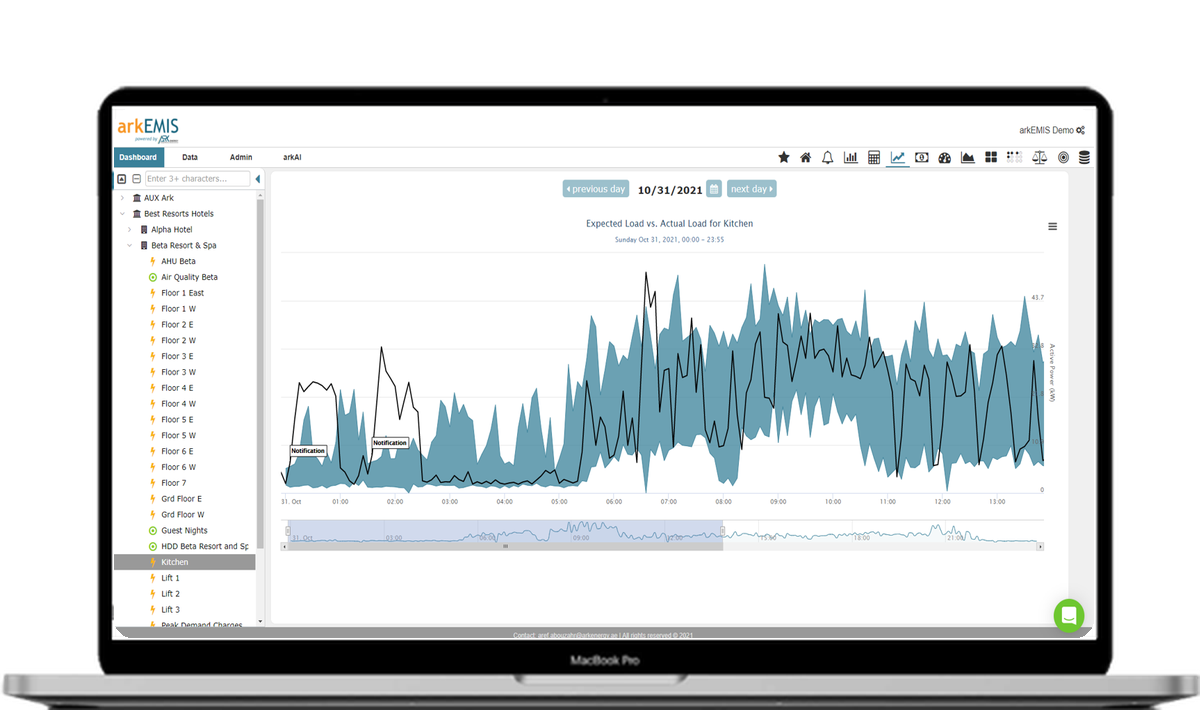Open the dotted heatmap matrix icon
Image resolution: width=1200 pixels, height=710 pixels.
(x=1015, y=157)
